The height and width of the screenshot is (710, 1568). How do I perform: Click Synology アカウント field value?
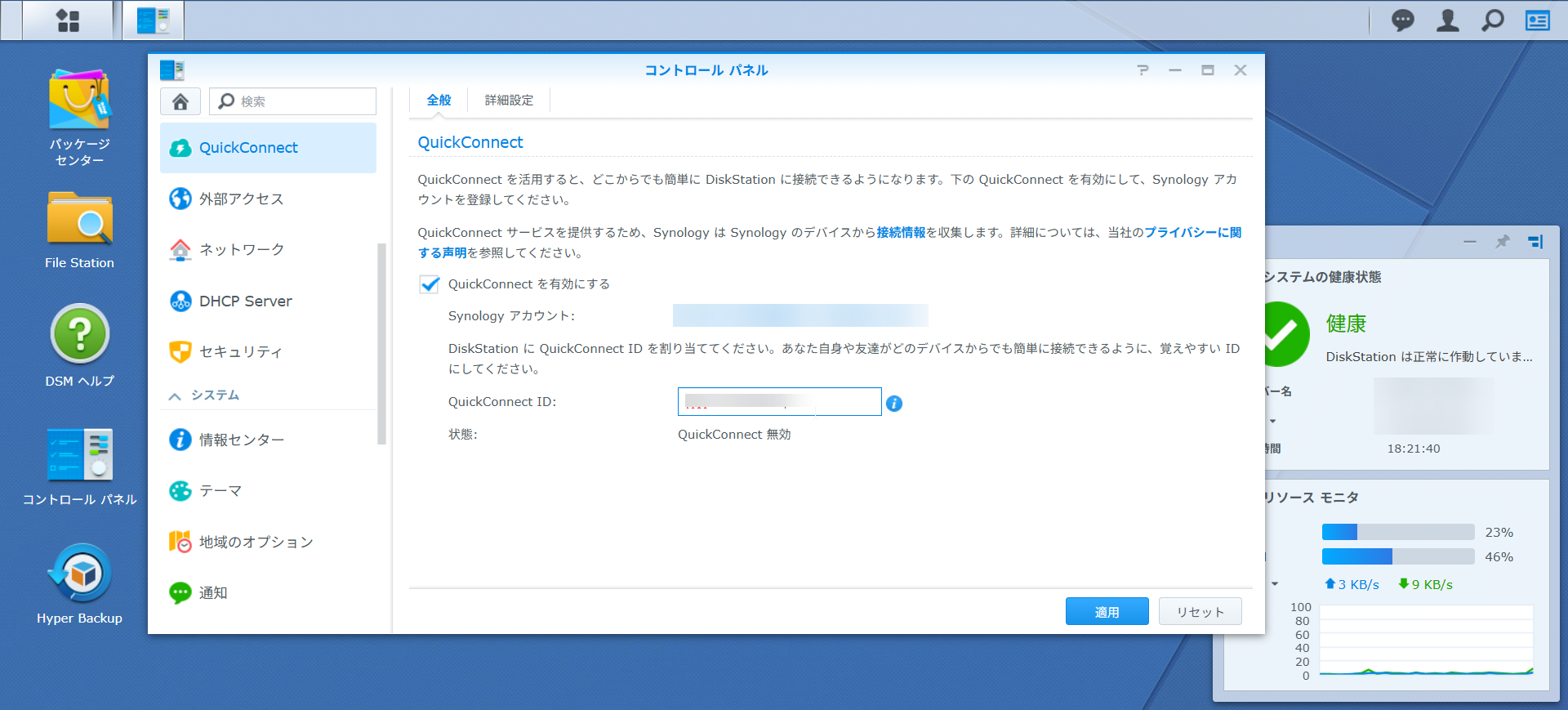pos(800,315)
